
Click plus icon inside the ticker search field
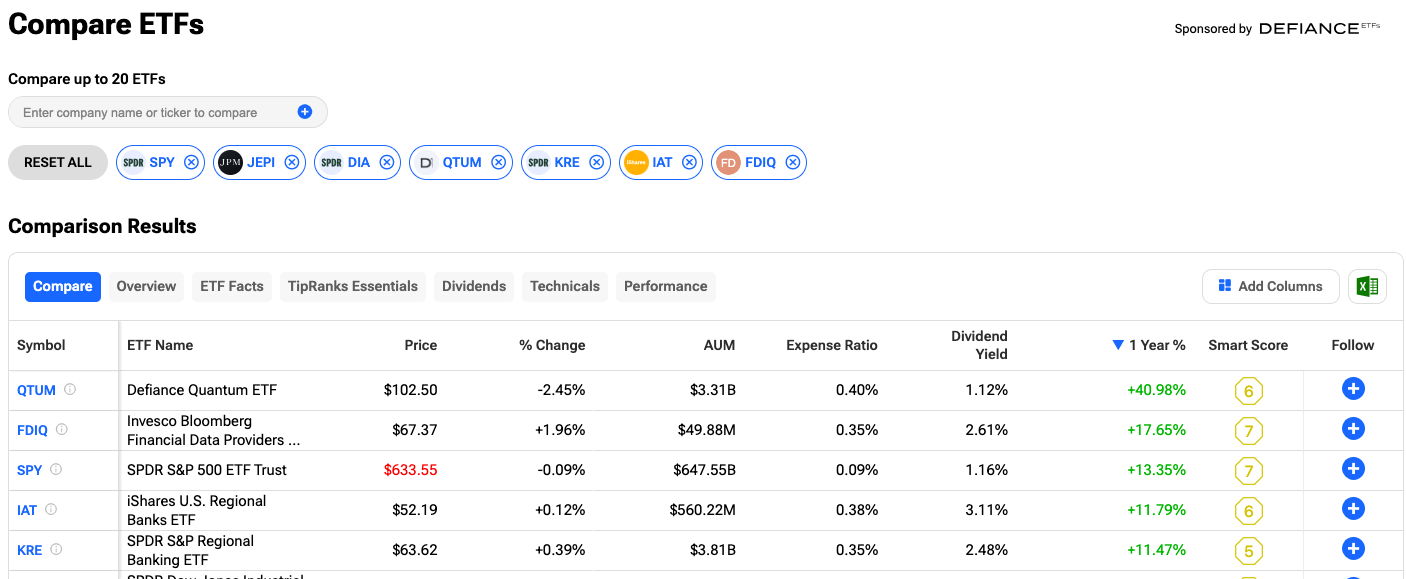tap(305, 112)
